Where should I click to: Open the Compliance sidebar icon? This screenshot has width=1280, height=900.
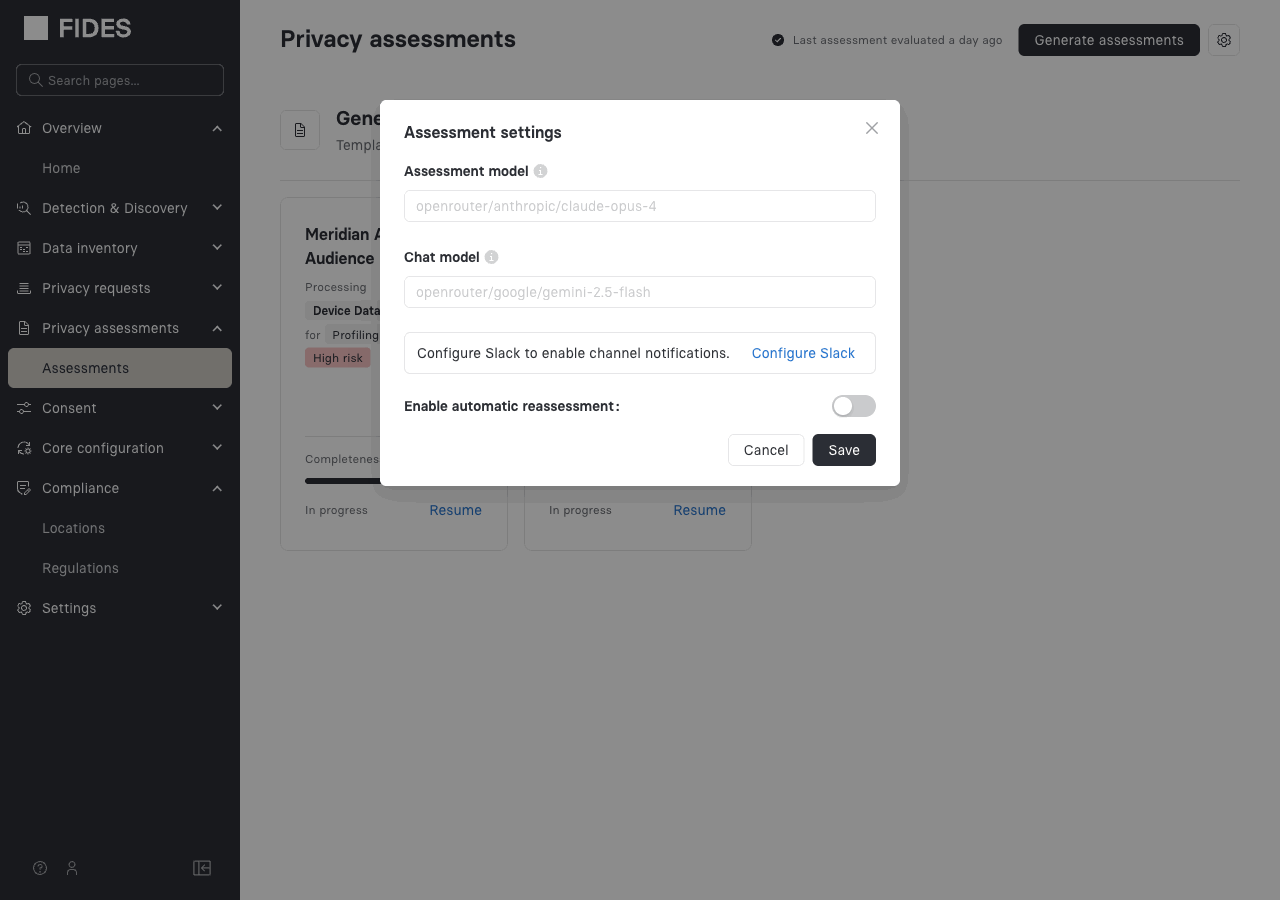coord(24,488)
